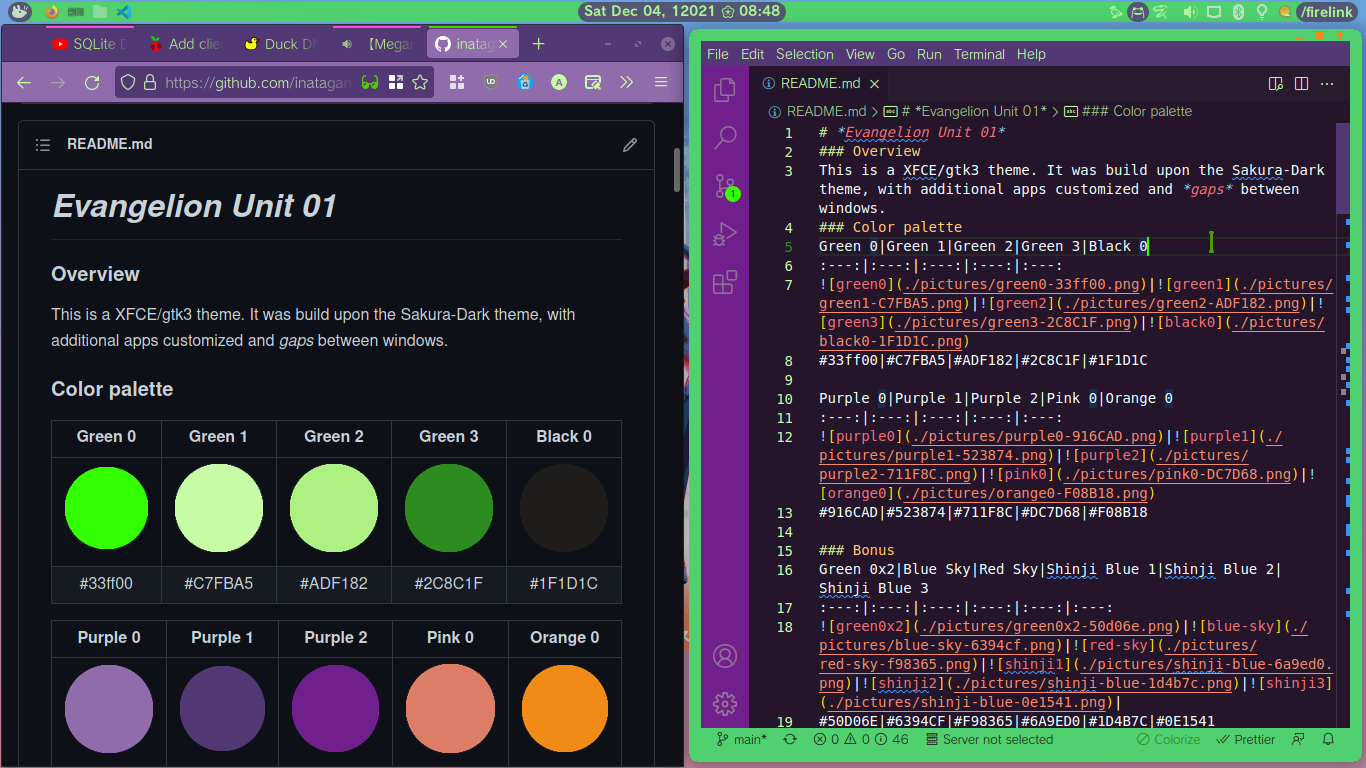1366x768 pixels.
Task: Open the QR code icon in address bar
Action: pos(396,83)
